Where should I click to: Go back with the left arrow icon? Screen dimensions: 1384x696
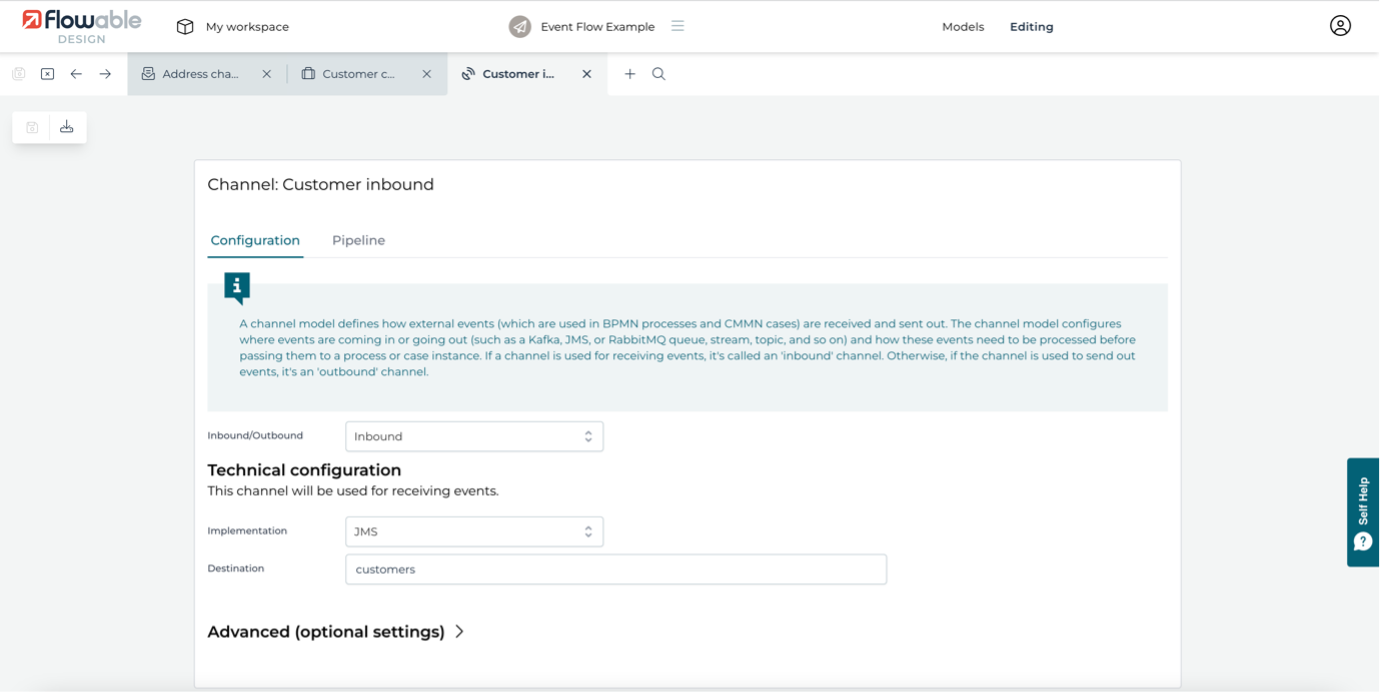pos(76,74)
